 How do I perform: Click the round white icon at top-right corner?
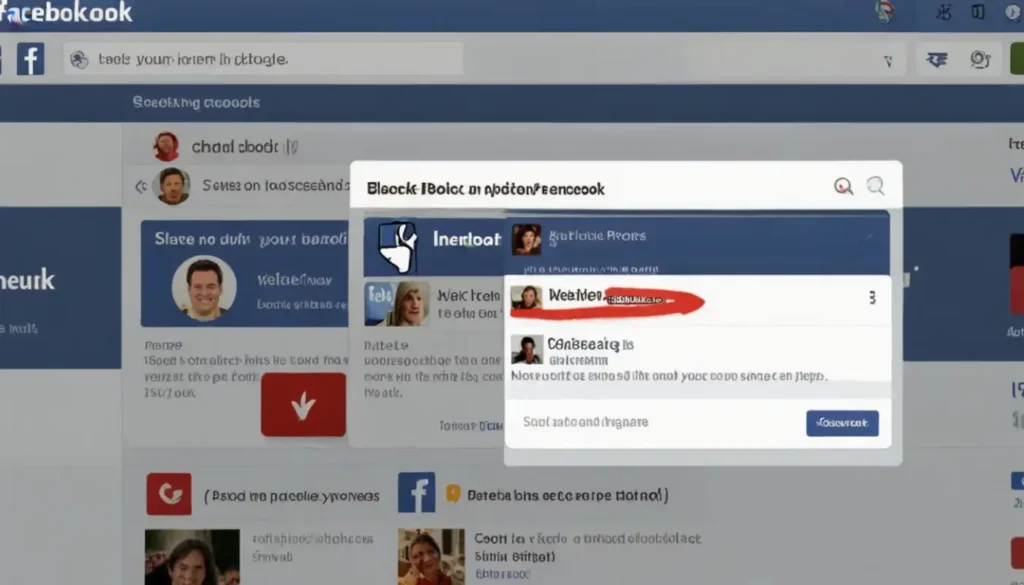[1014, 11]
